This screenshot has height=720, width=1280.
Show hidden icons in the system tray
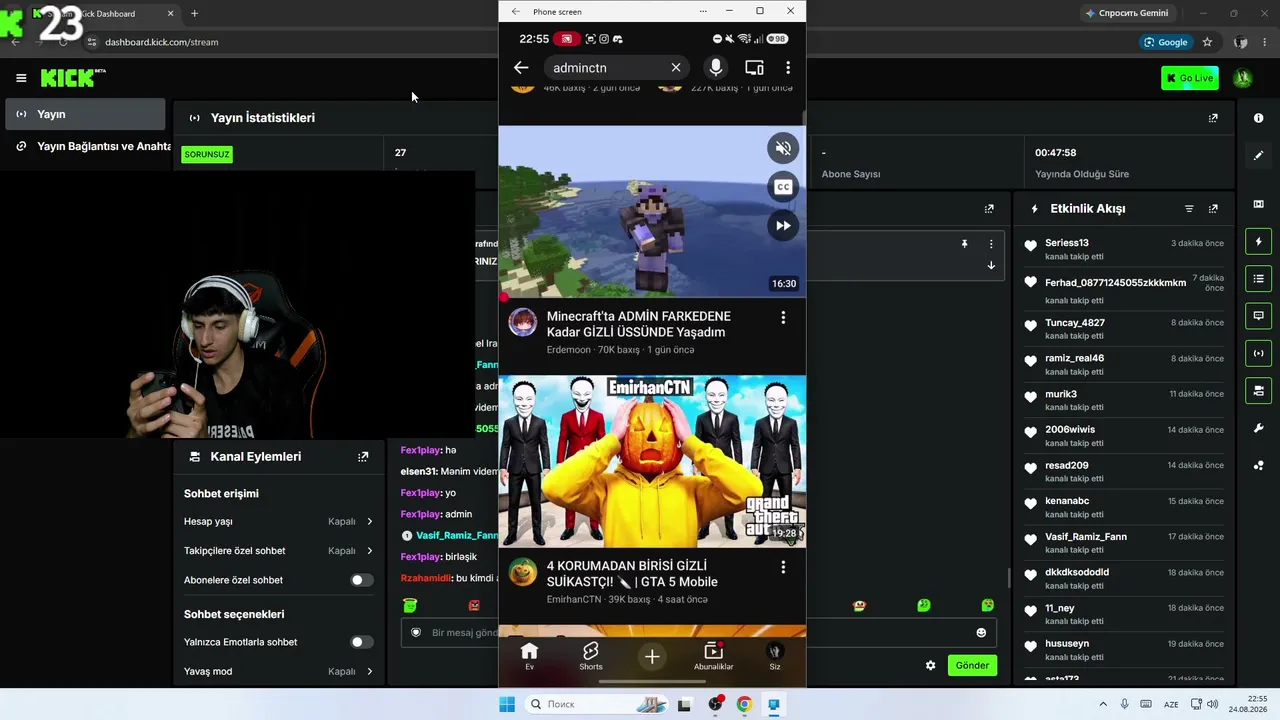pyautogui.click(x=1103, y=704)
